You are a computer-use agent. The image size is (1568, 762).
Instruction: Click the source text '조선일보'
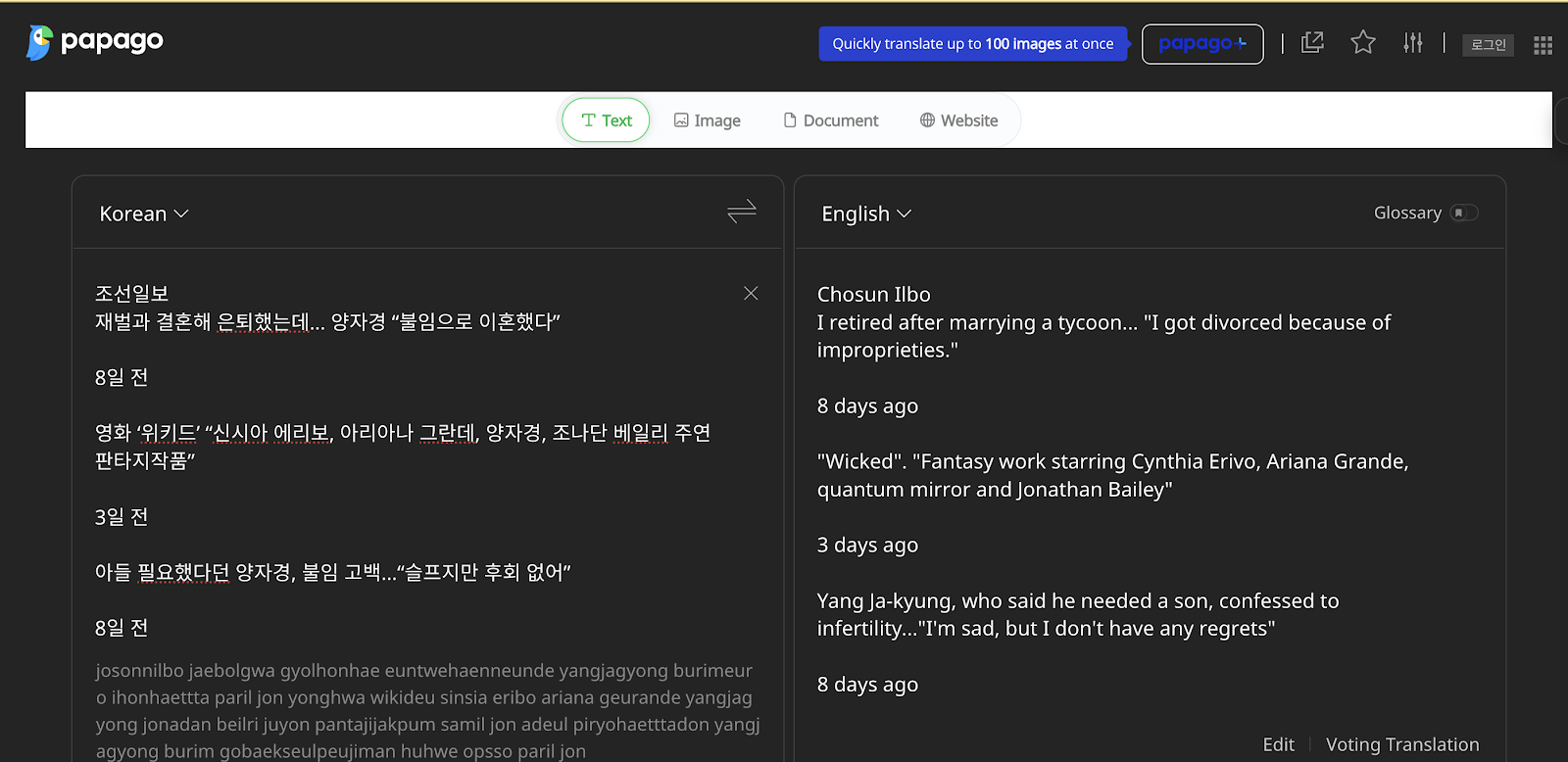point(132,294)
